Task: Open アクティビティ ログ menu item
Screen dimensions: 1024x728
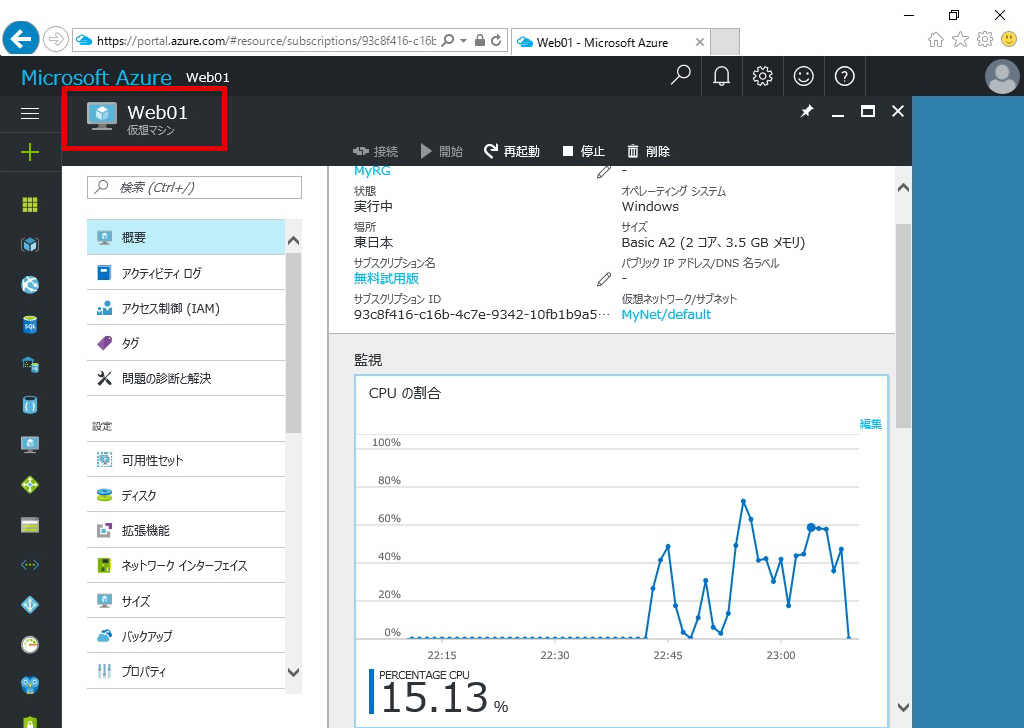Action: point(186,273)
